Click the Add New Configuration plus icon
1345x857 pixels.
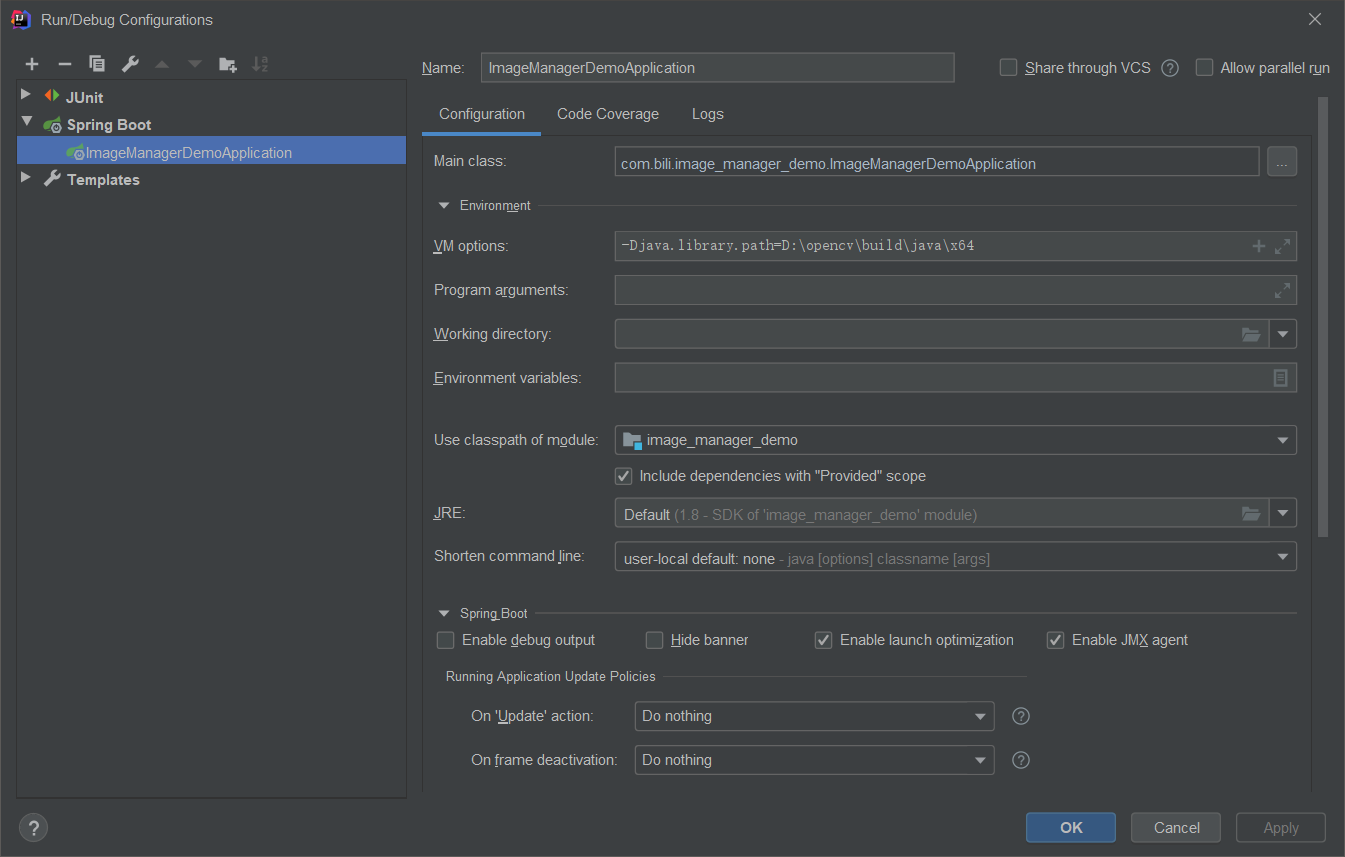point(32,64)
